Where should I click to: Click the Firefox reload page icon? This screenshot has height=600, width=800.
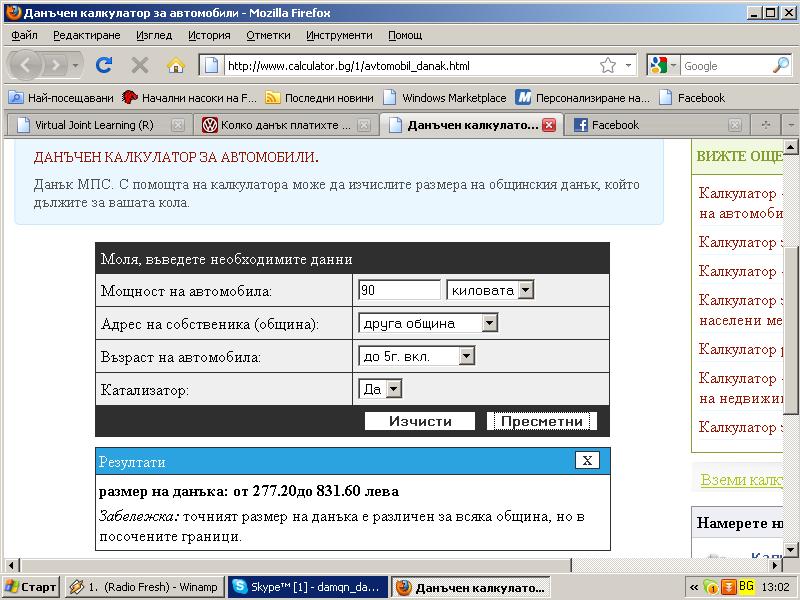coord(104,65)
